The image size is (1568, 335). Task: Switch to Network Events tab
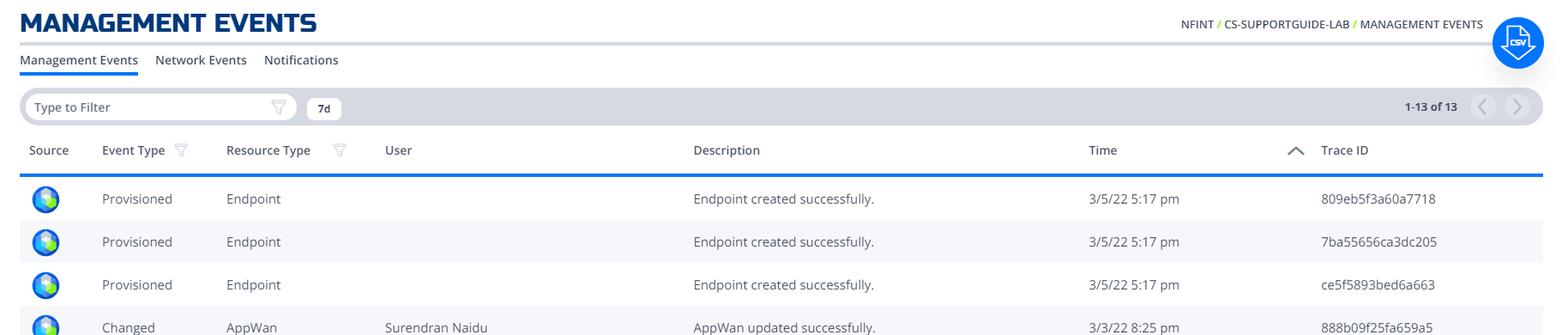pyautogui.click(x=201, y=60)
